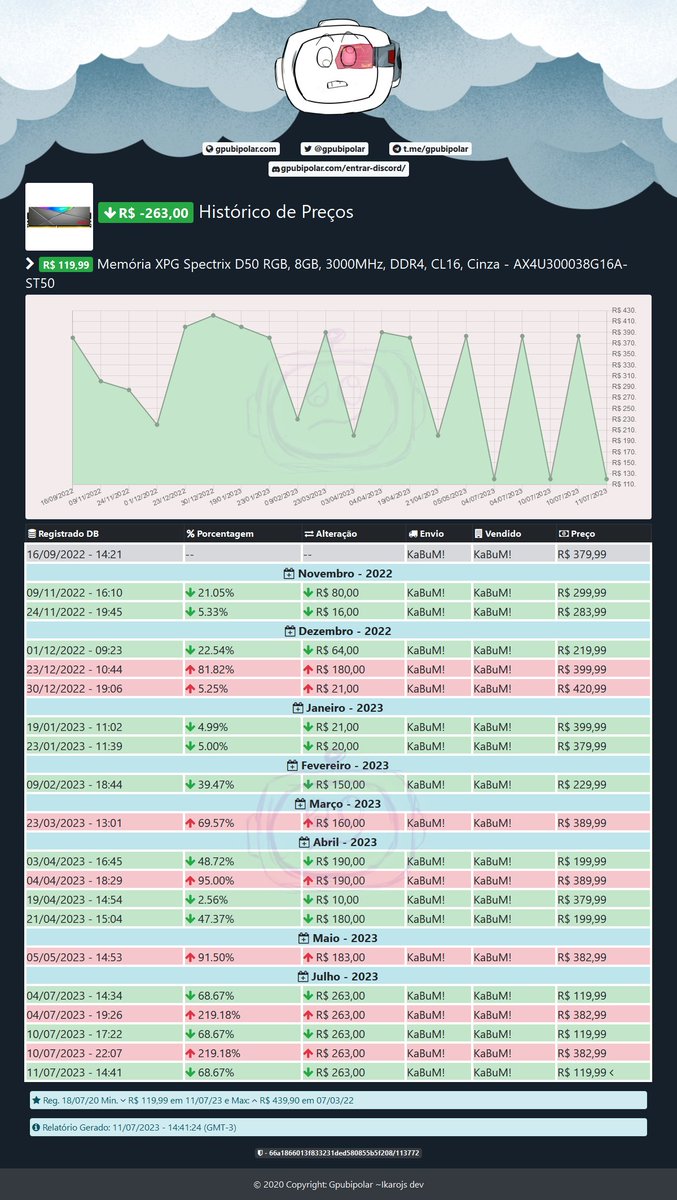677x1200 pixels.
Task: Open the gpubipolar.com/entrar-discord/ link
Action: pyautogui.click(x=338, y=169)
